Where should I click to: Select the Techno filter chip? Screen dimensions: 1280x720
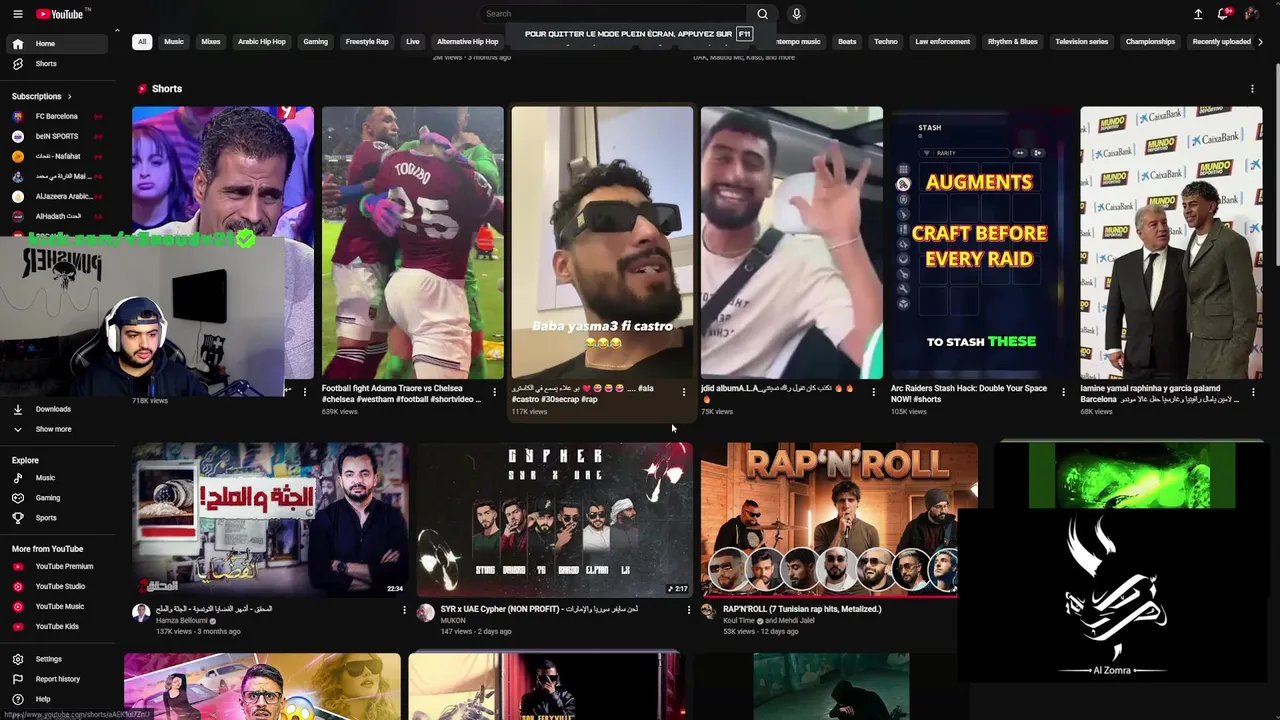point(886,42)
